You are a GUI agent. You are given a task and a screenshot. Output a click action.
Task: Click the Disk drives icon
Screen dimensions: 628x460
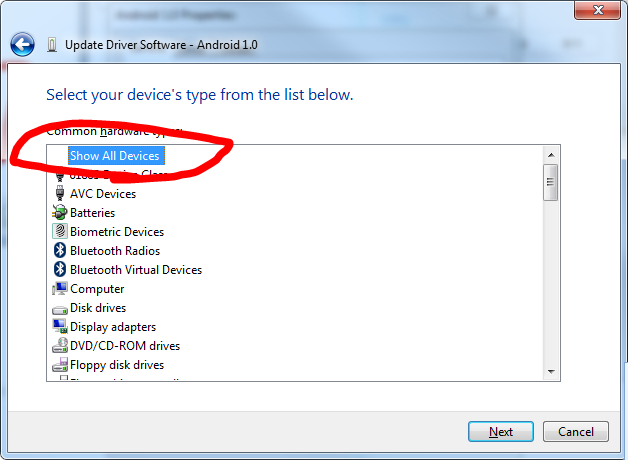click(60, 309)
